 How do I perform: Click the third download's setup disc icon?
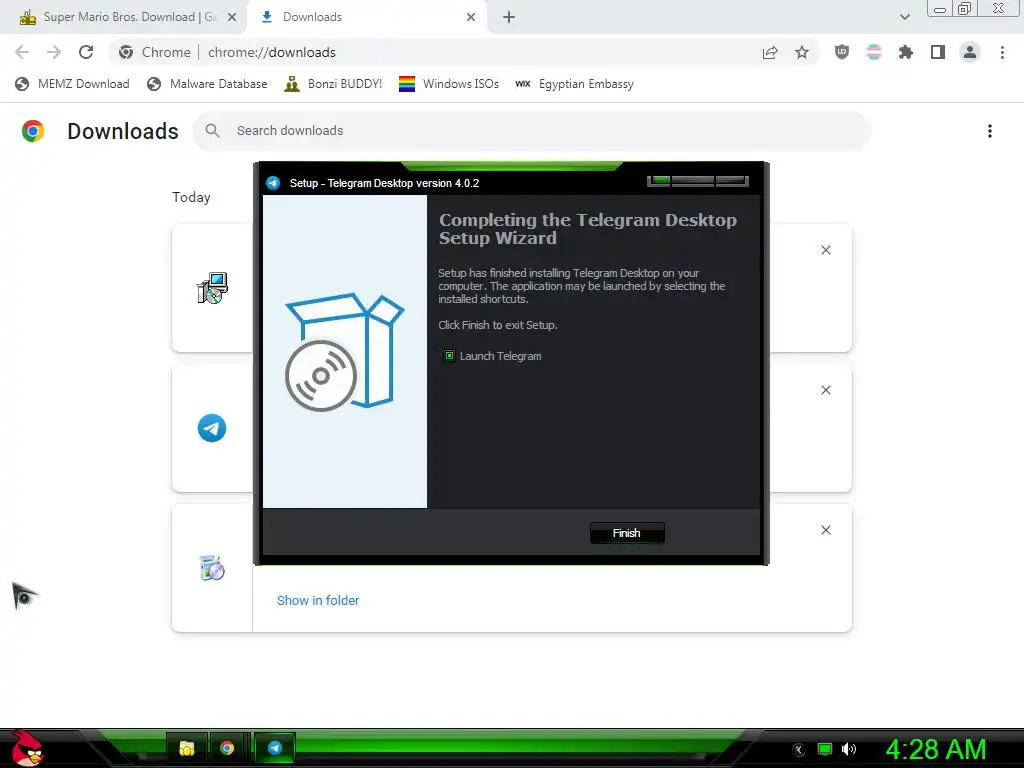(x=212, y=568)
